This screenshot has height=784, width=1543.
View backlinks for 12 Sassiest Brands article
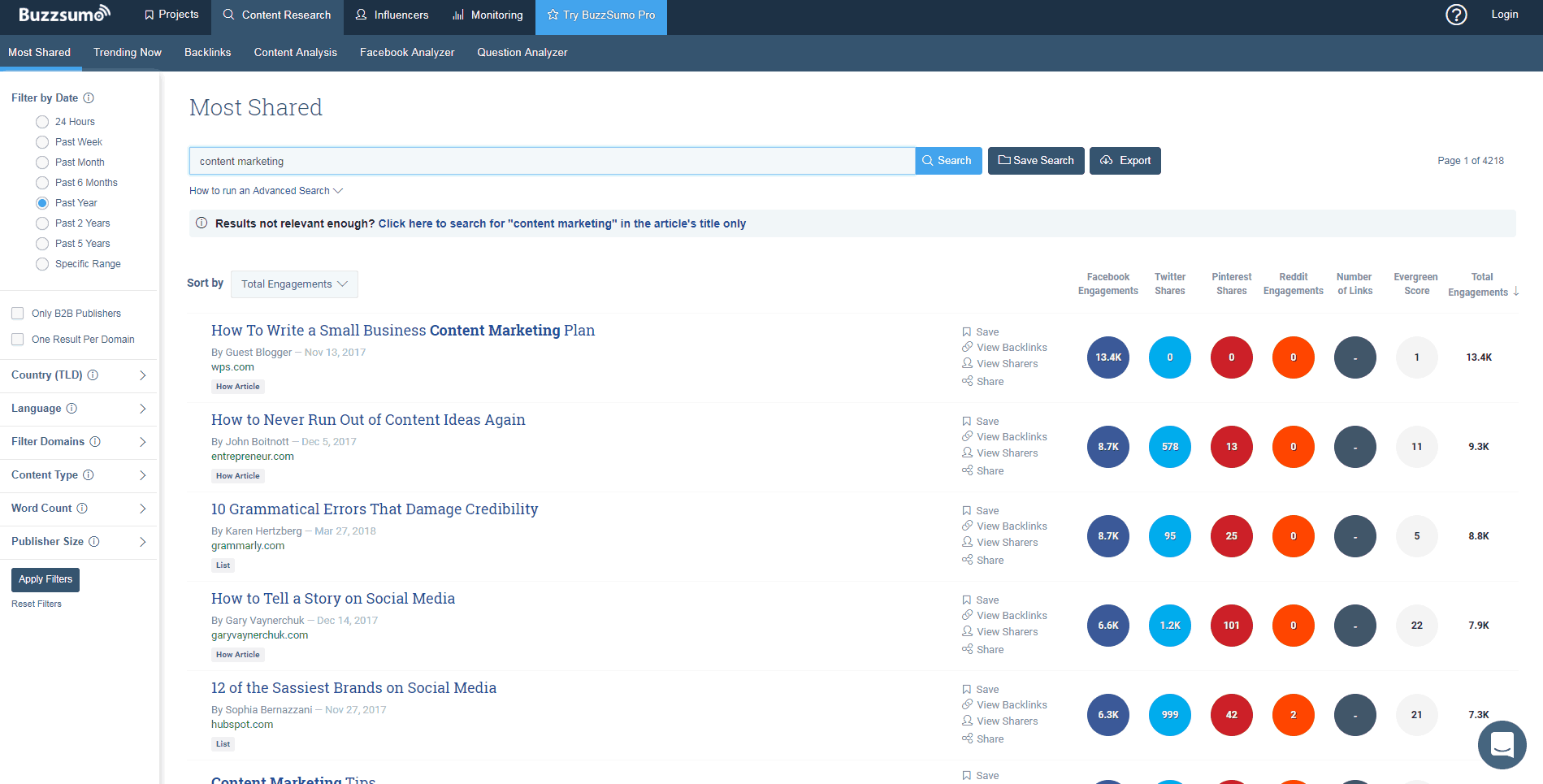pyautogui.click(x=1005, y=704)
